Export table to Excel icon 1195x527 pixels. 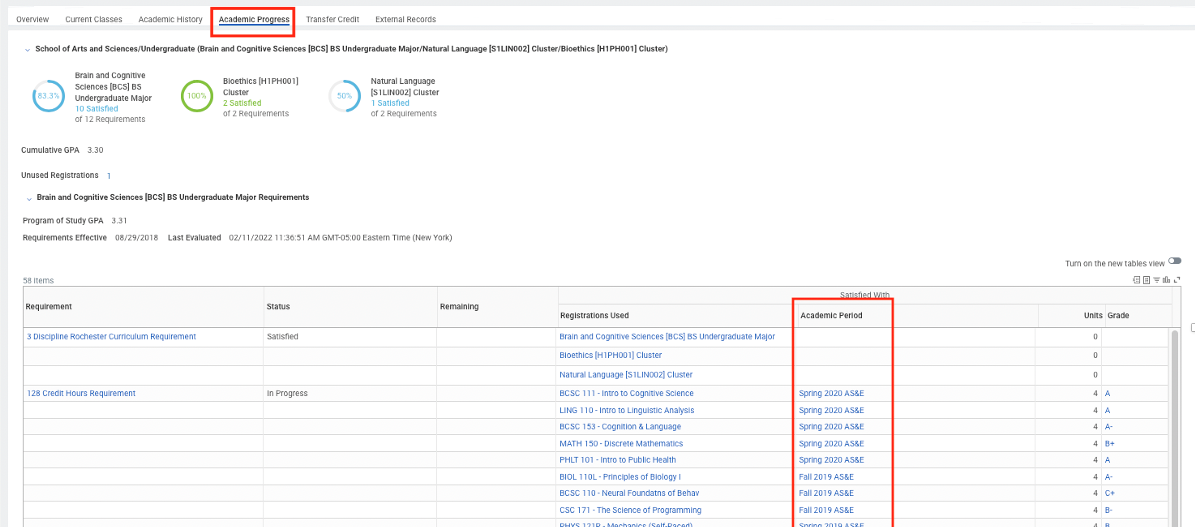[1137, 280]
